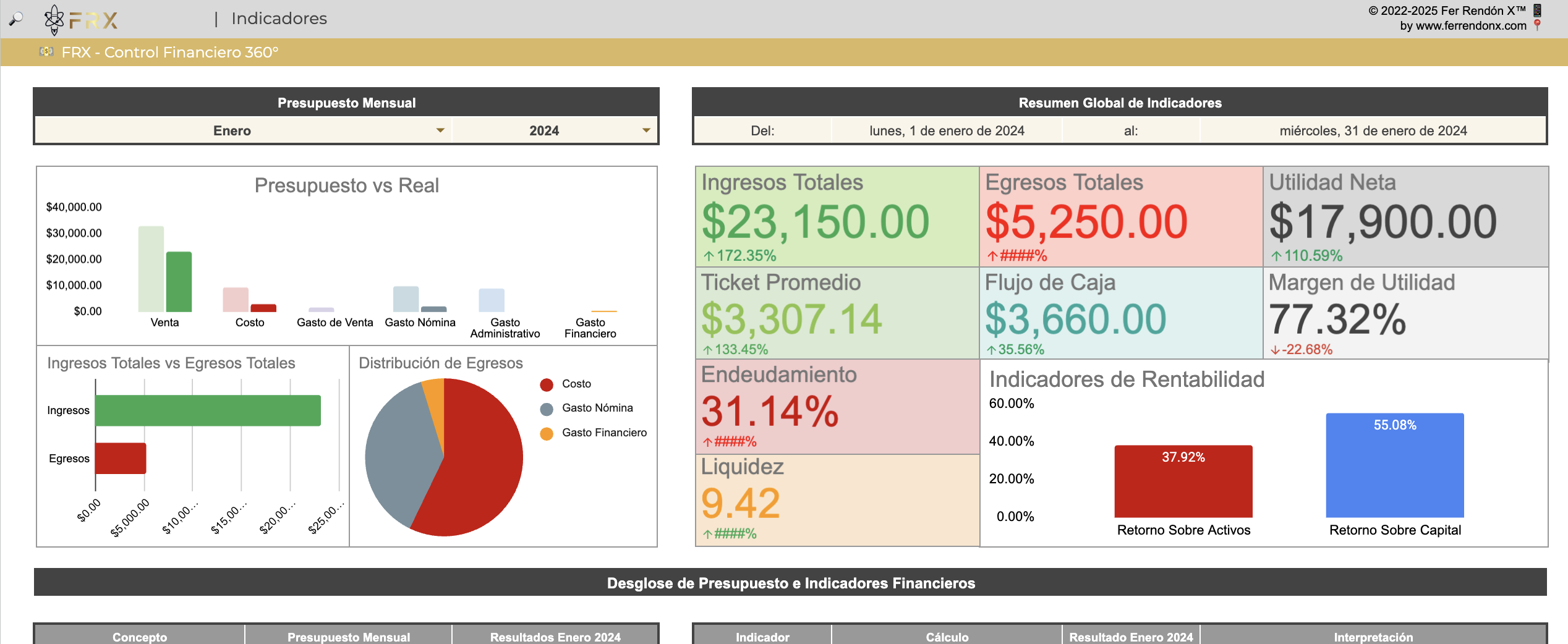Click the green up arrow under Ingresos Totales
This screenshot has width=1568, height=644.
(709, 256)
